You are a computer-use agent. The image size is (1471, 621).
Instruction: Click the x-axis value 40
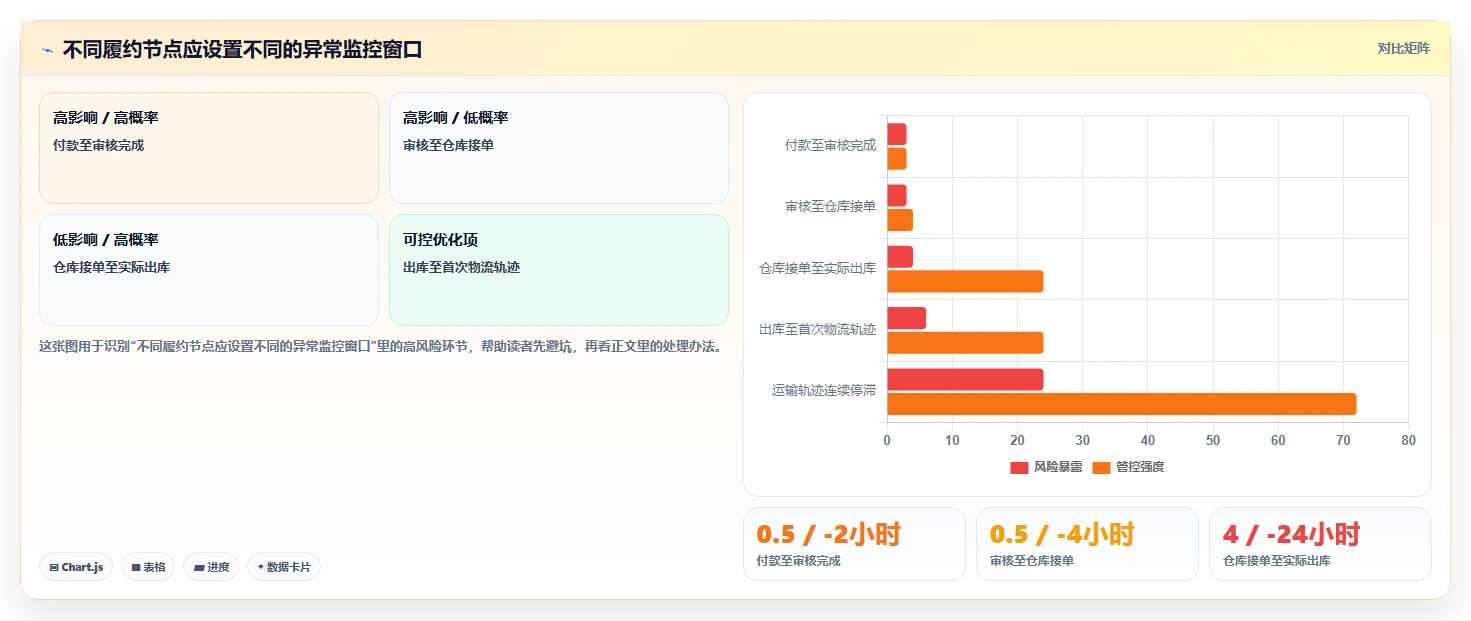pyautogui.click(x=1147, y=440)
